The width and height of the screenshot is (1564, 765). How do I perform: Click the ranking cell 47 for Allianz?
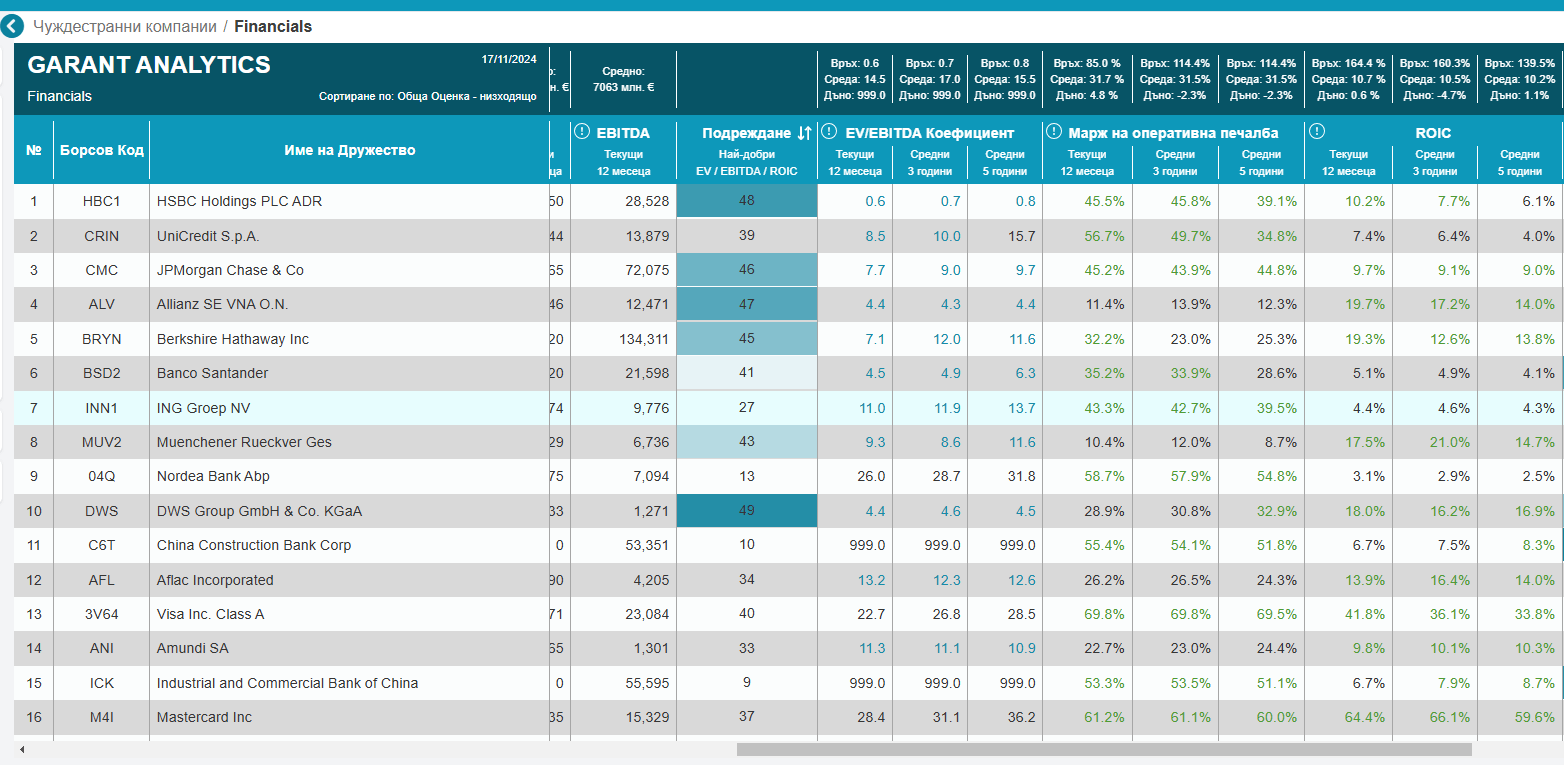[747, 304]
